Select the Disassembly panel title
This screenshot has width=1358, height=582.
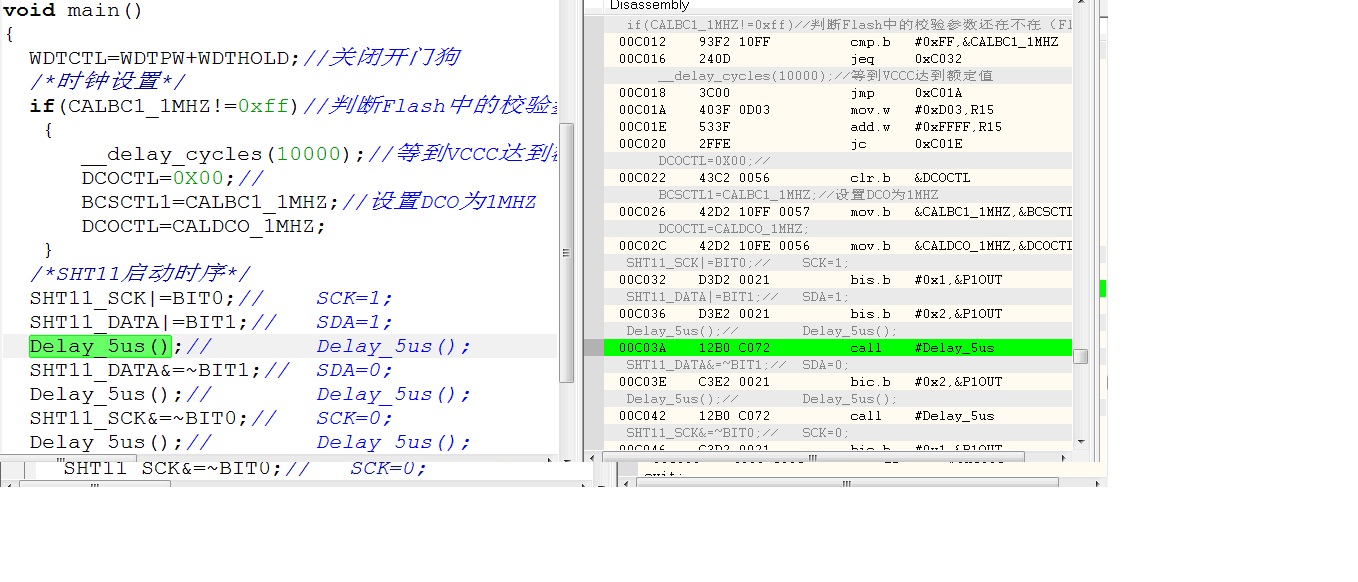pos(650,6)
